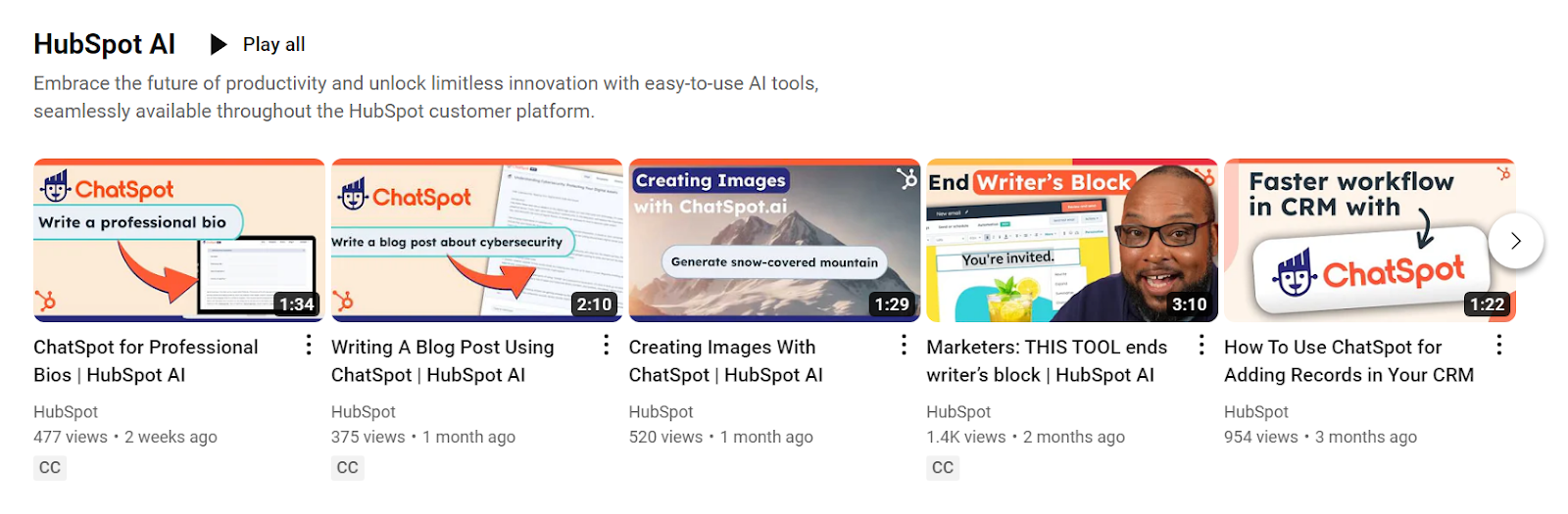Open the HubSpot AI playlist title
This screenshot has height=514, width=1568.
105,44
